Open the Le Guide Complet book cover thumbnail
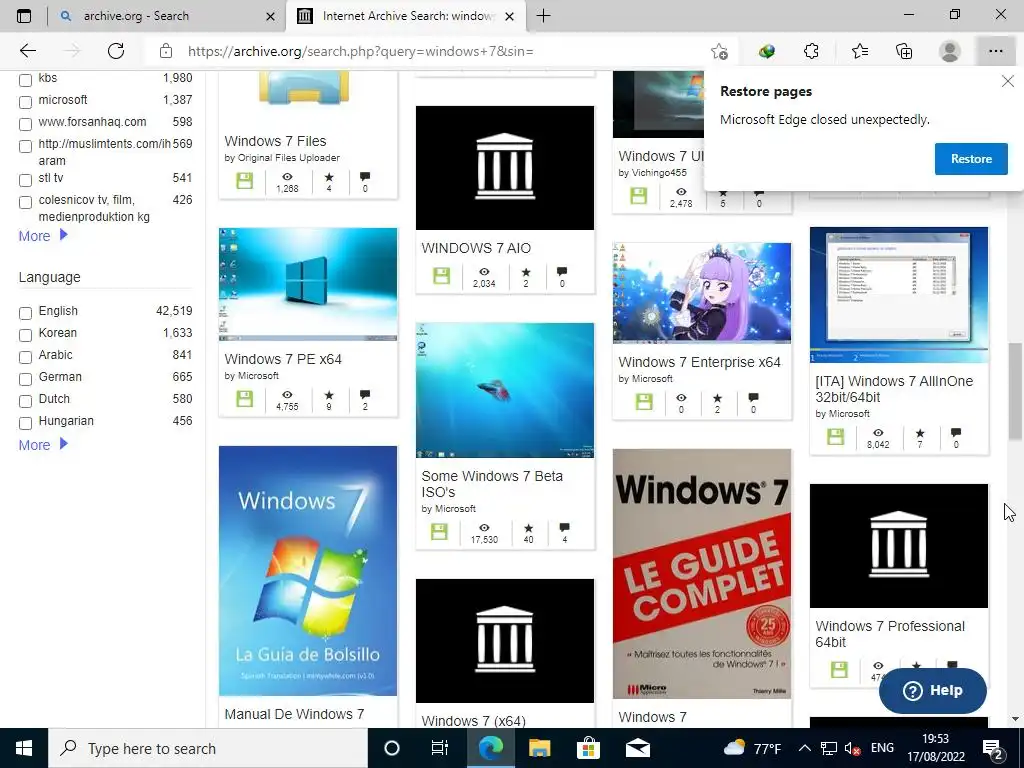Image resolution: width=1024 pixels, height=768 pixels. 702,573
